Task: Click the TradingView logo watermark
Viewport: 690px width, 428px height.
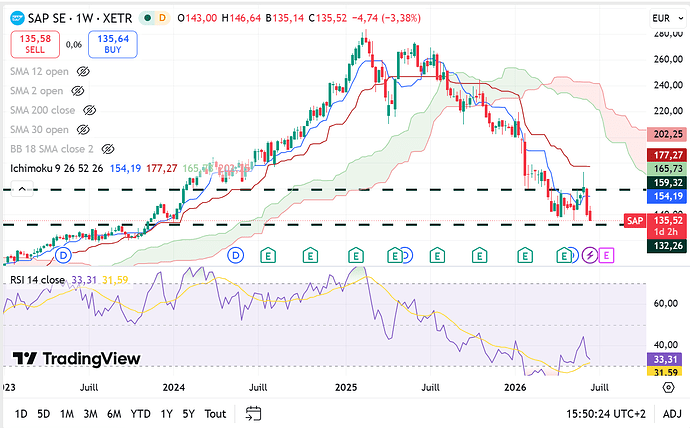Action: coord(76,358)
